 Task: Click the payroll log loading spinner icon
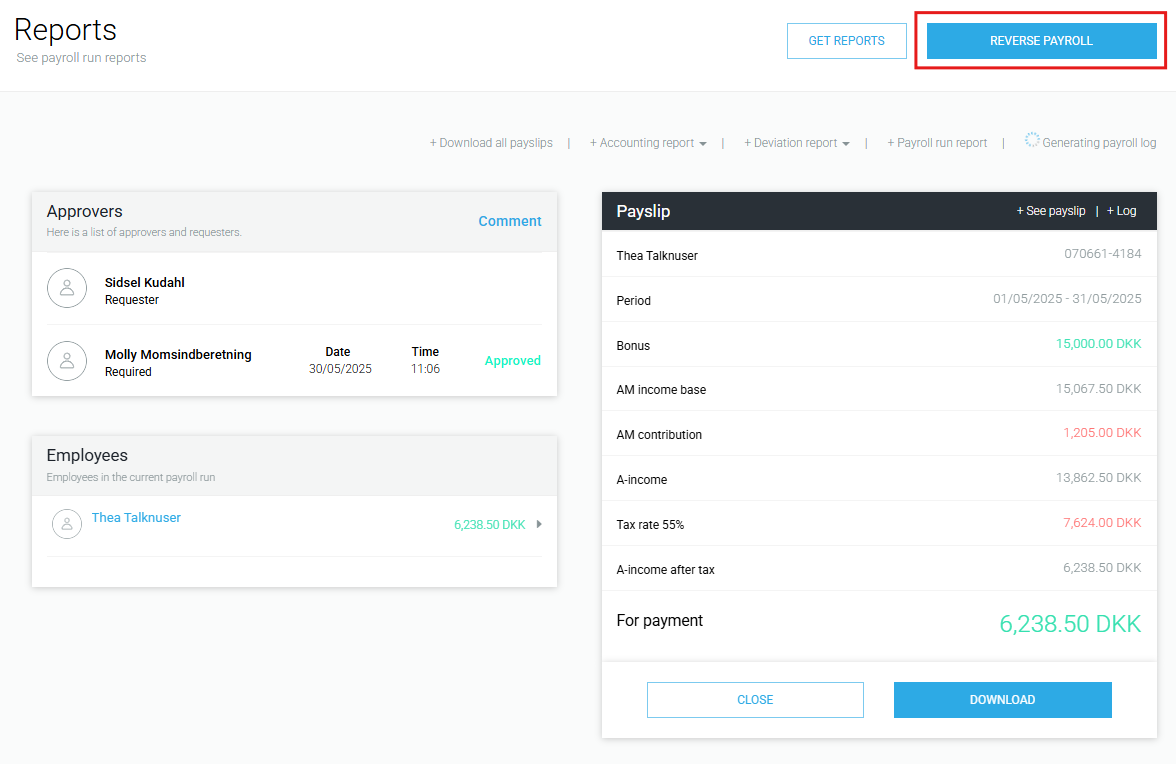tap(1031, 141)
